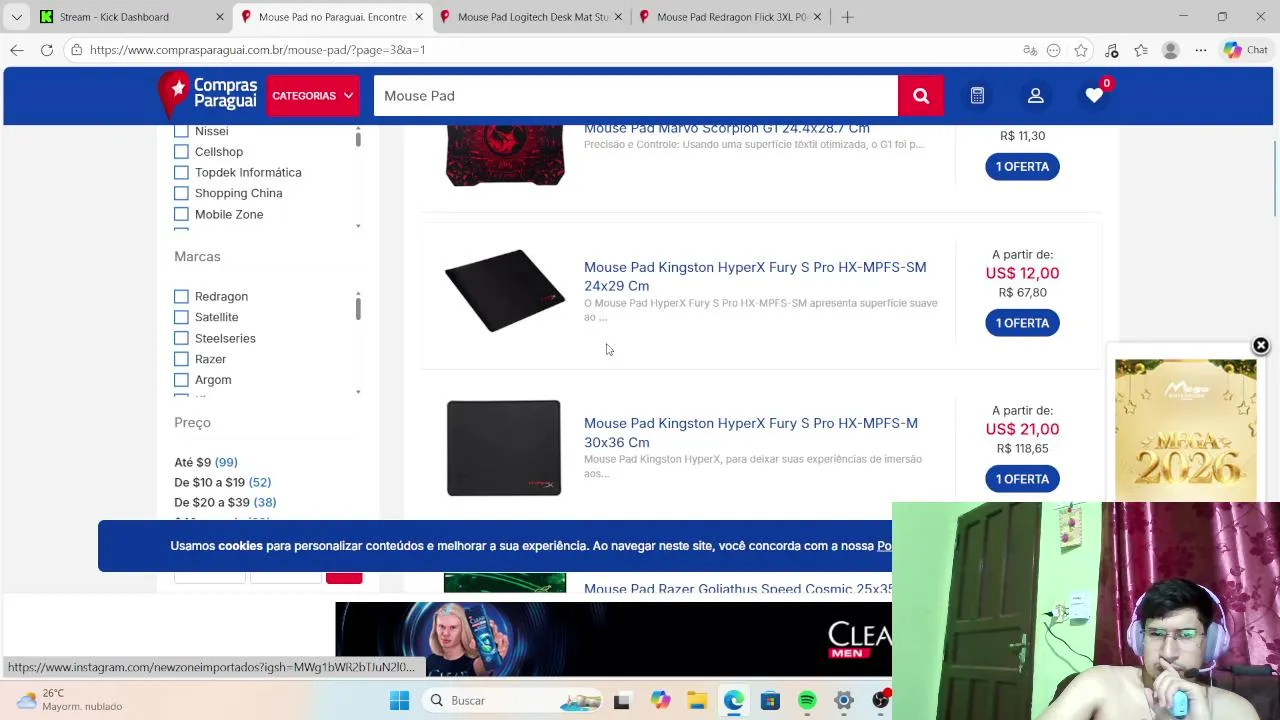This screenshot has height=720, width=1280.
Task: Open the media control music icon
Action: tap(1111, 50)
